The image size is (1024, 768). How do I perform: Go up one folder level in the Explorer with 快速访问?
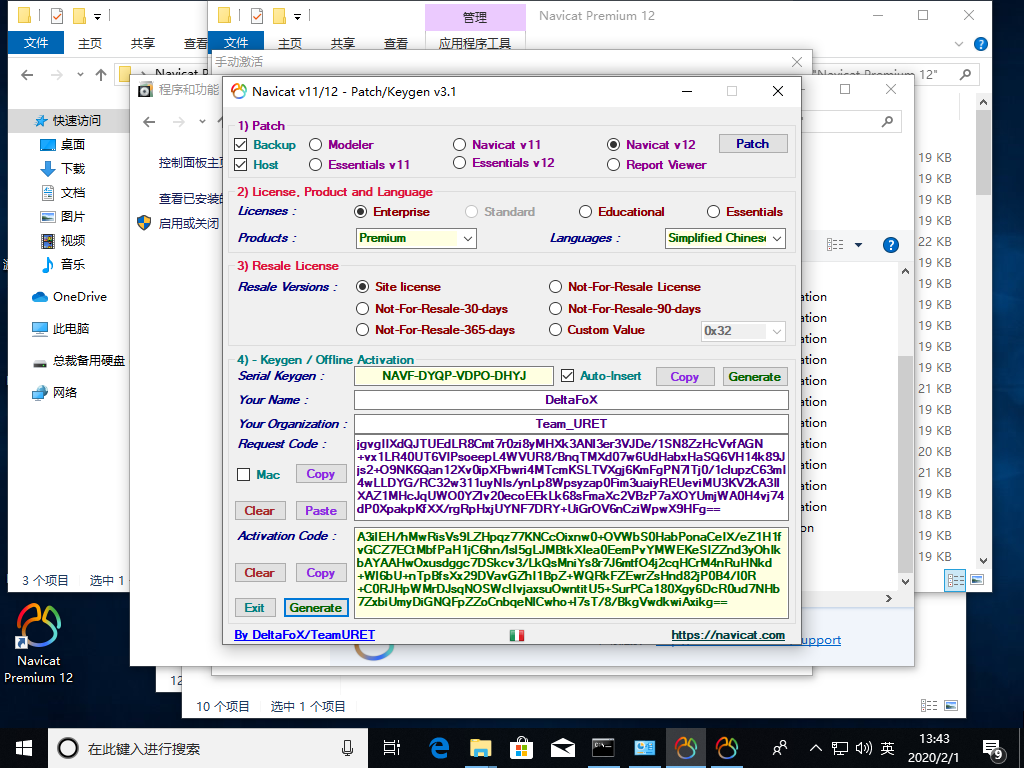pyautogui.click(x=101, y=74)
